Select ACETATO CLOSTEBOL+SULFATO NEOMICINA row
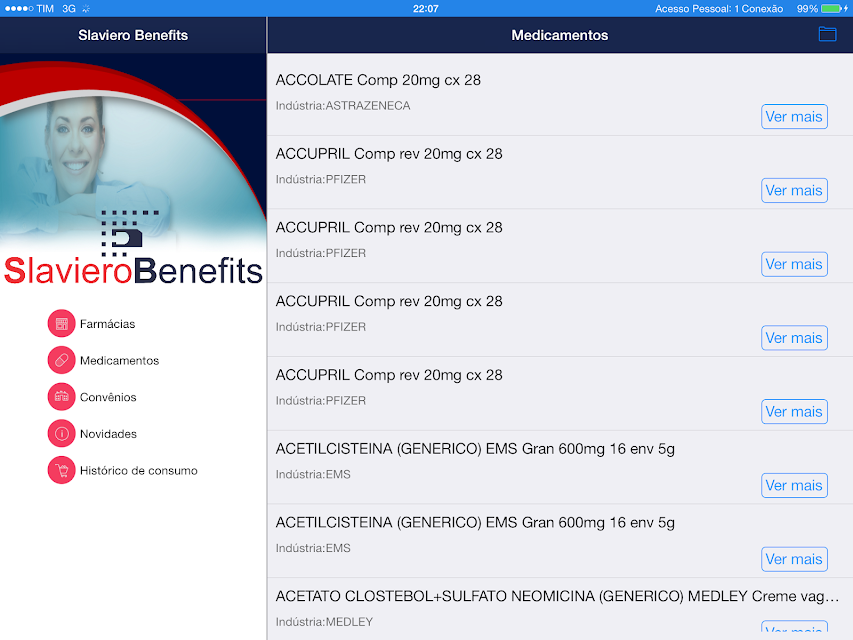This screenshot has height=640, width=853. click(x=560, y=609)
